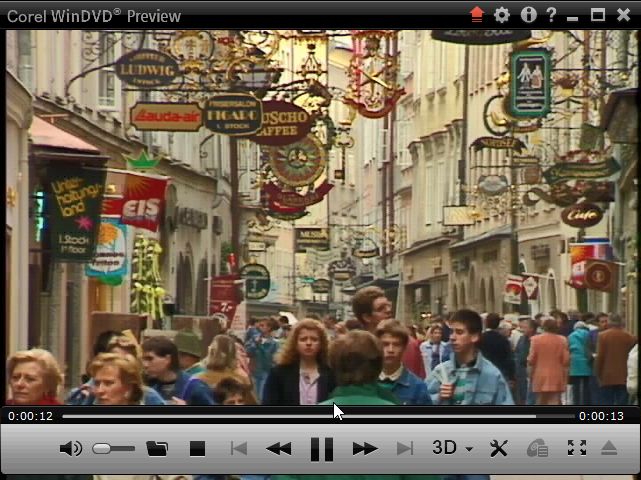Stop playback with the square button
The image size is (641, 480).
(x=197, y=449)
